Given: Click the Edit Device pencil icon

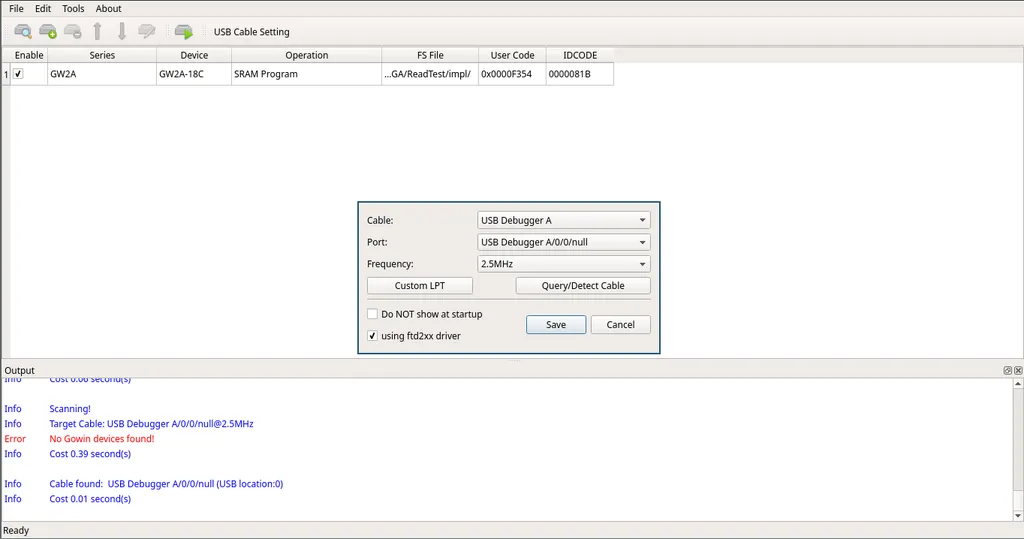Looking at the screenshot, I should [x=147, y=31].
